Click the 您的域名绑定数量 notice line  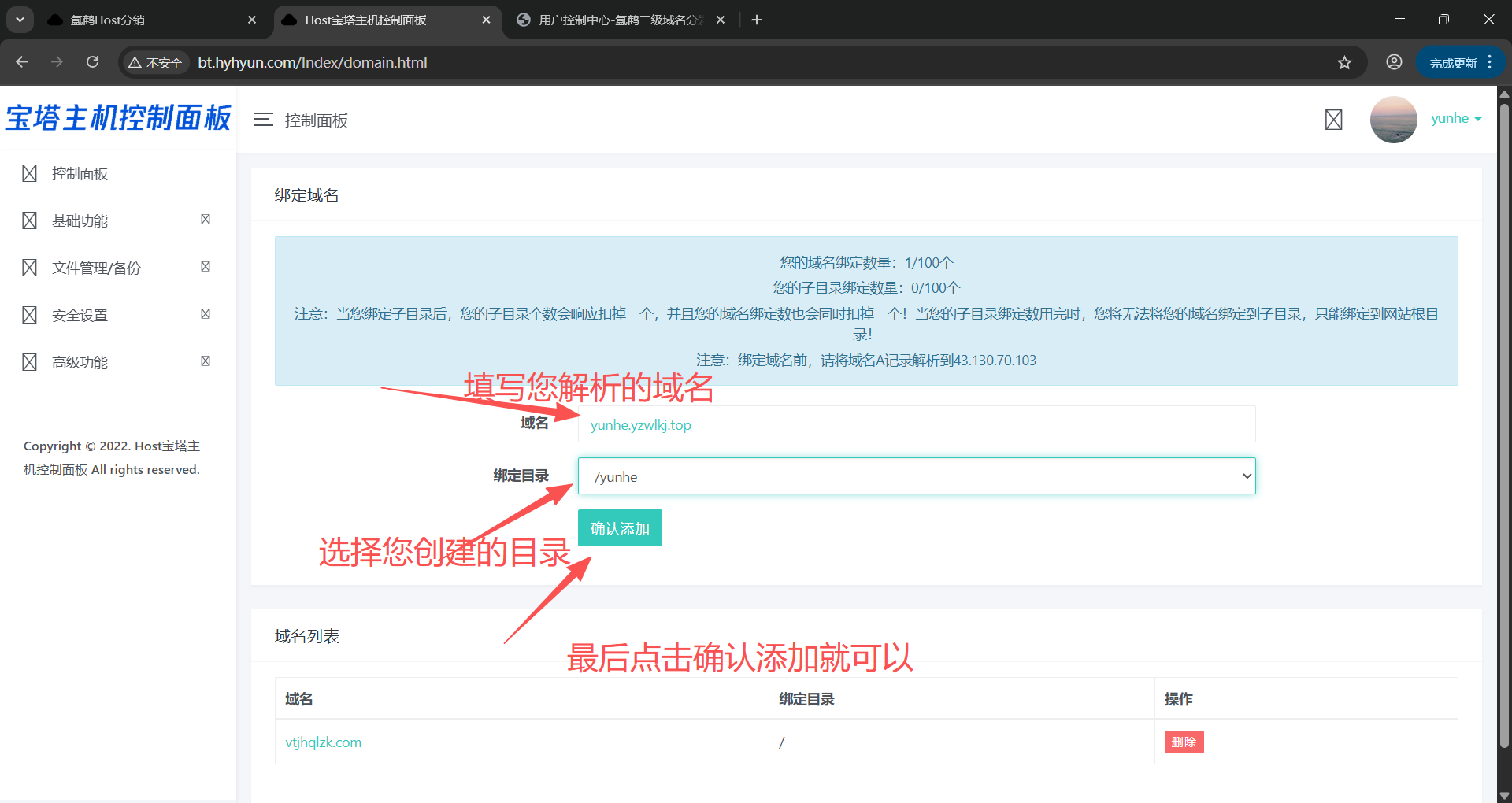866,263
